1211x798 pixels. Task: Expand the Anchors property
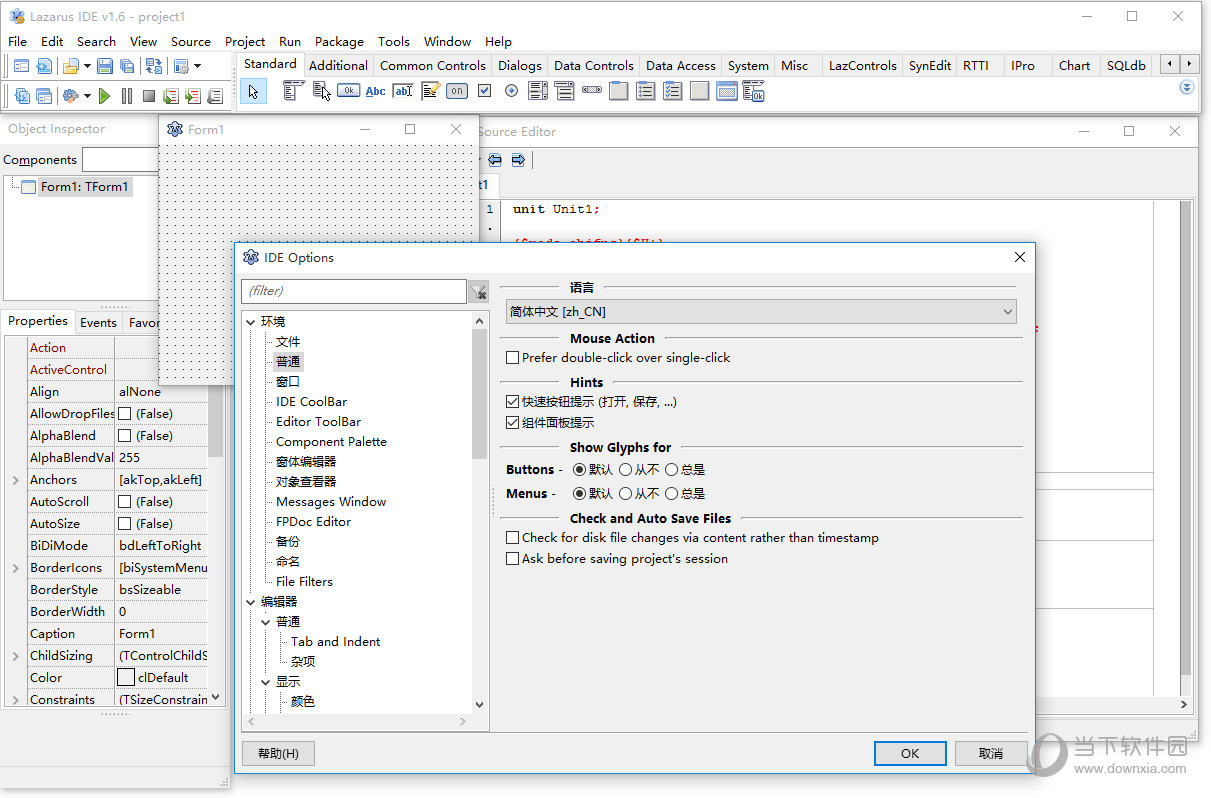pos(15,480)
